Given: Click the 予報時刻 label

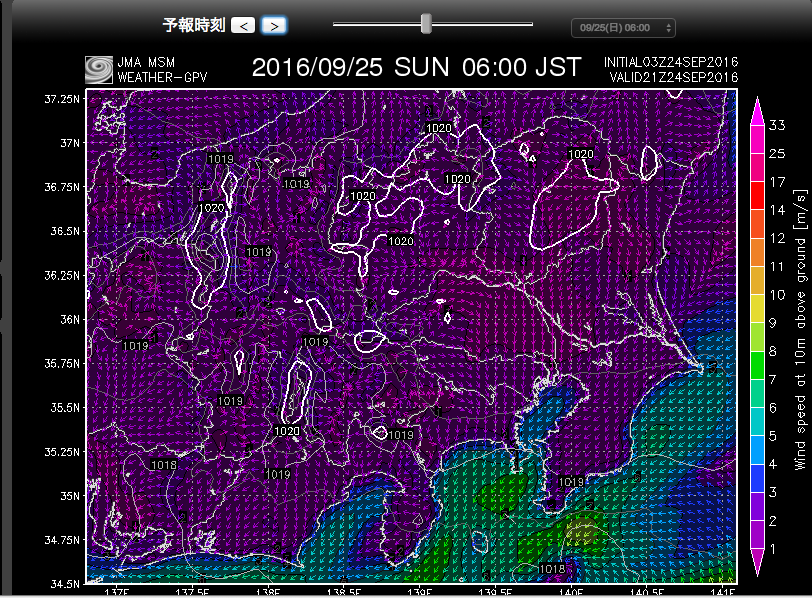Looking at the screenshot, I should pyautogui.click(x=193, y=25).
